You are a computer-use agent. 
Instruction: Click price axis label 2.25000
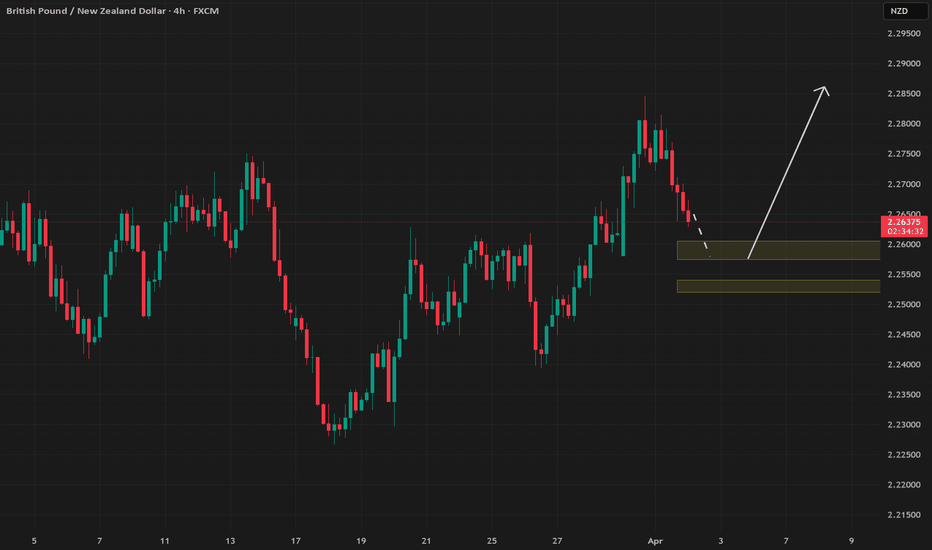point(903,304)
